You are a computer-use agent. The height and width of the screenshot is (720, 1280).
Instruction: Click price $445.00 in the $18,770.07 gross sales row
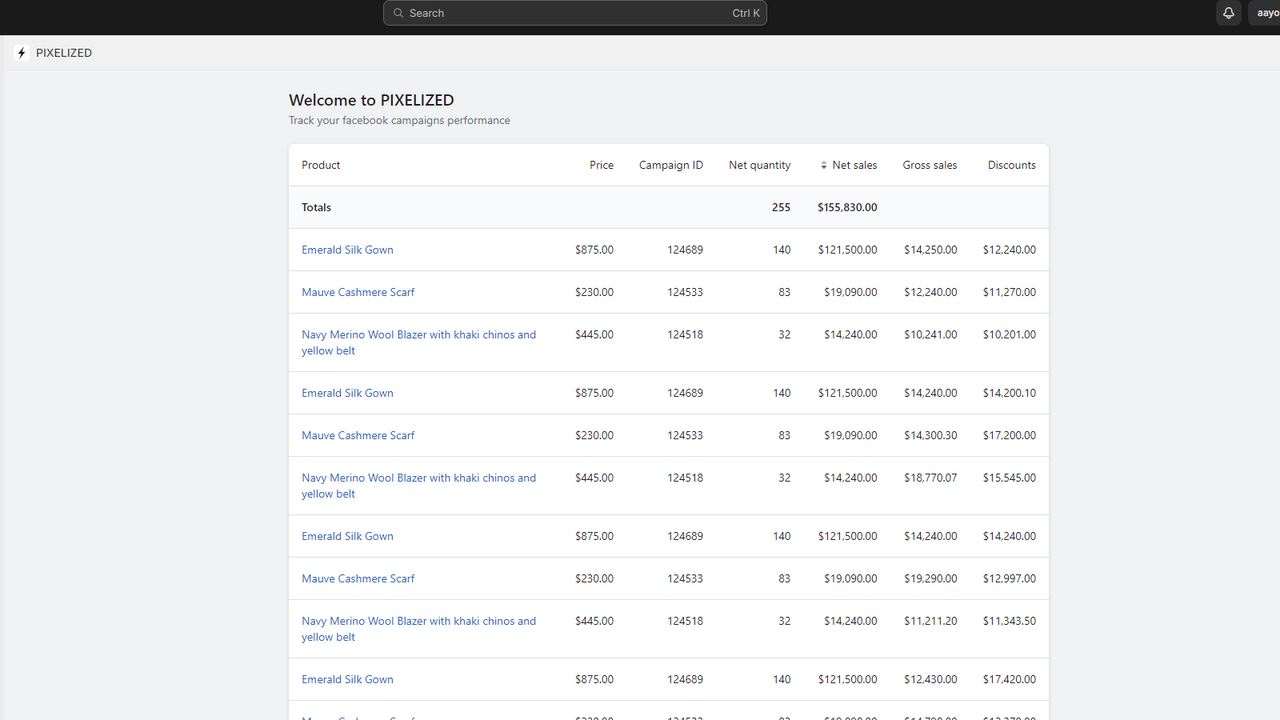click(x=594, y=478)
